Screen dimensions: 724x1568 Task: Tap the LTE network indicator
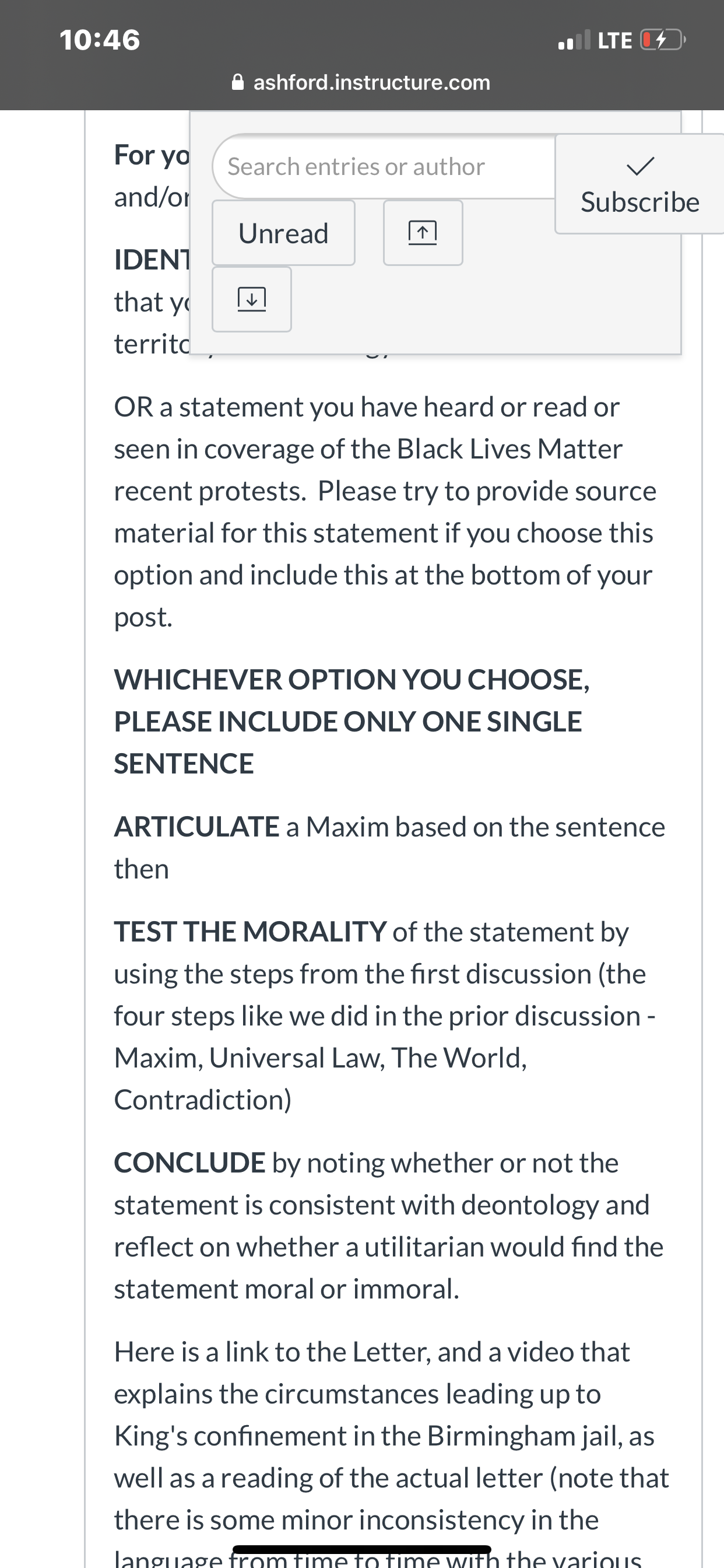point(614,41)
